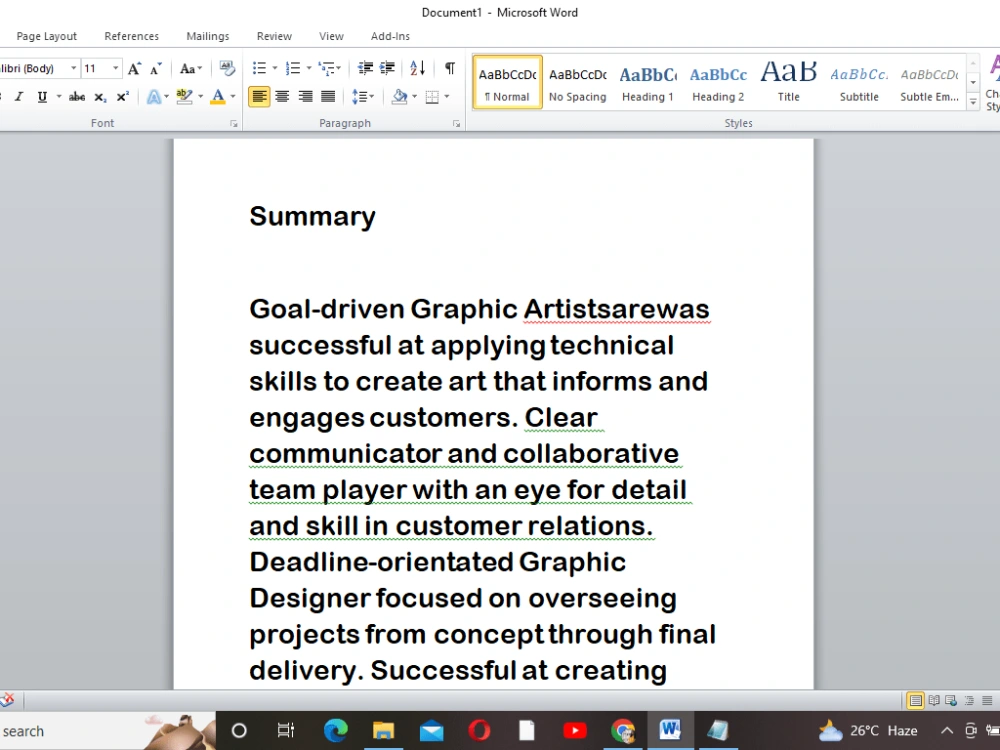This screenshot has width=1000, height=750.
Task: Toggle show paragraph marks
Action: click(450, 68)
